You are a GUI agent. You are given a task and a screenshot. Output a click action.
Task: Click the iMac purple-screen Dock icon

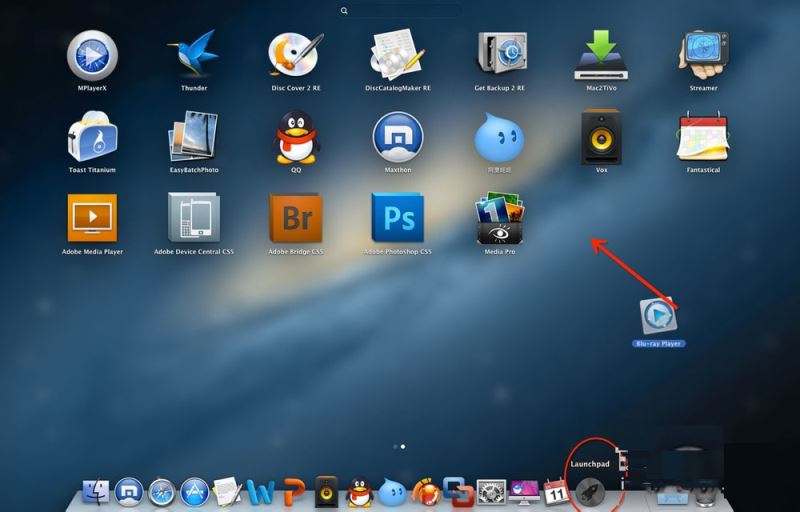click(524, 493)
